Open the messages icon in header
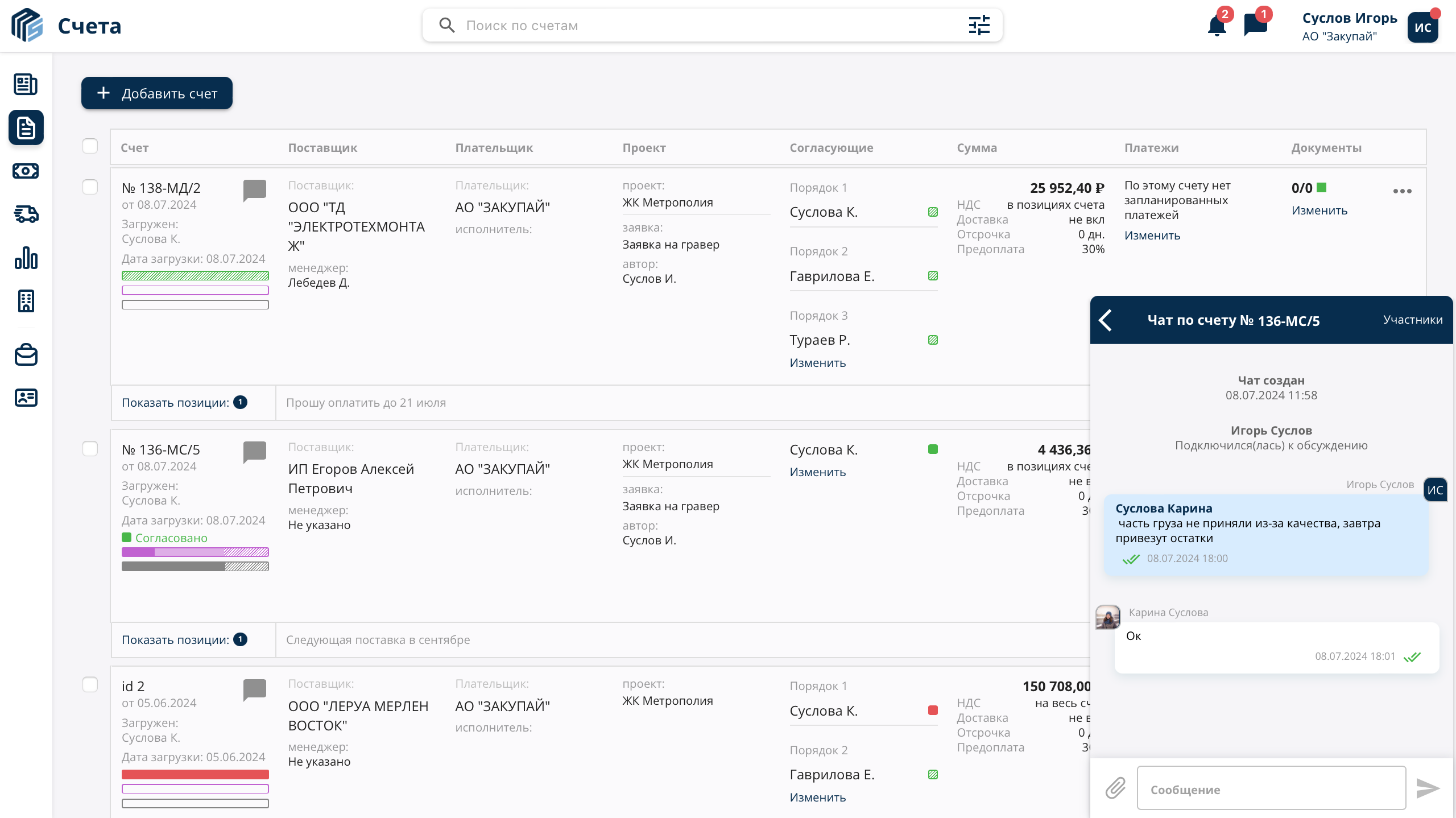 [1255, 25]
